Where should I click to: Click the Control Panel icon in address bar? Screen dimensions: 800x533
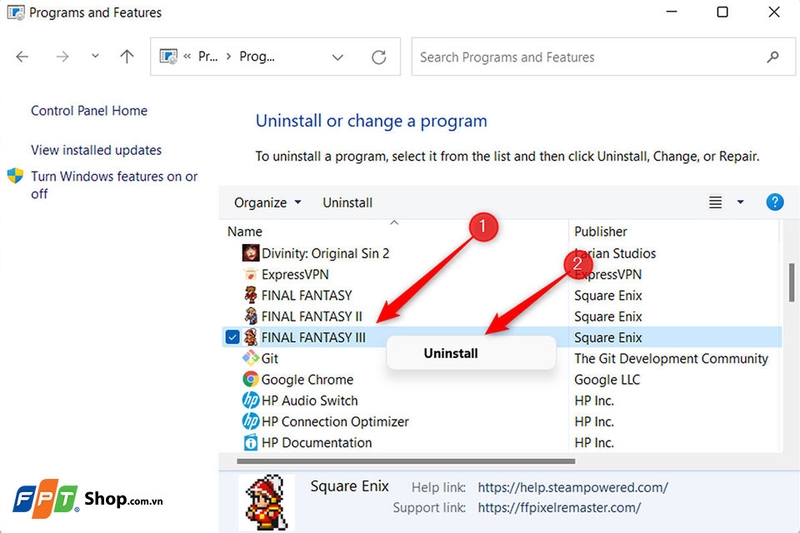(x=169, y=56)
